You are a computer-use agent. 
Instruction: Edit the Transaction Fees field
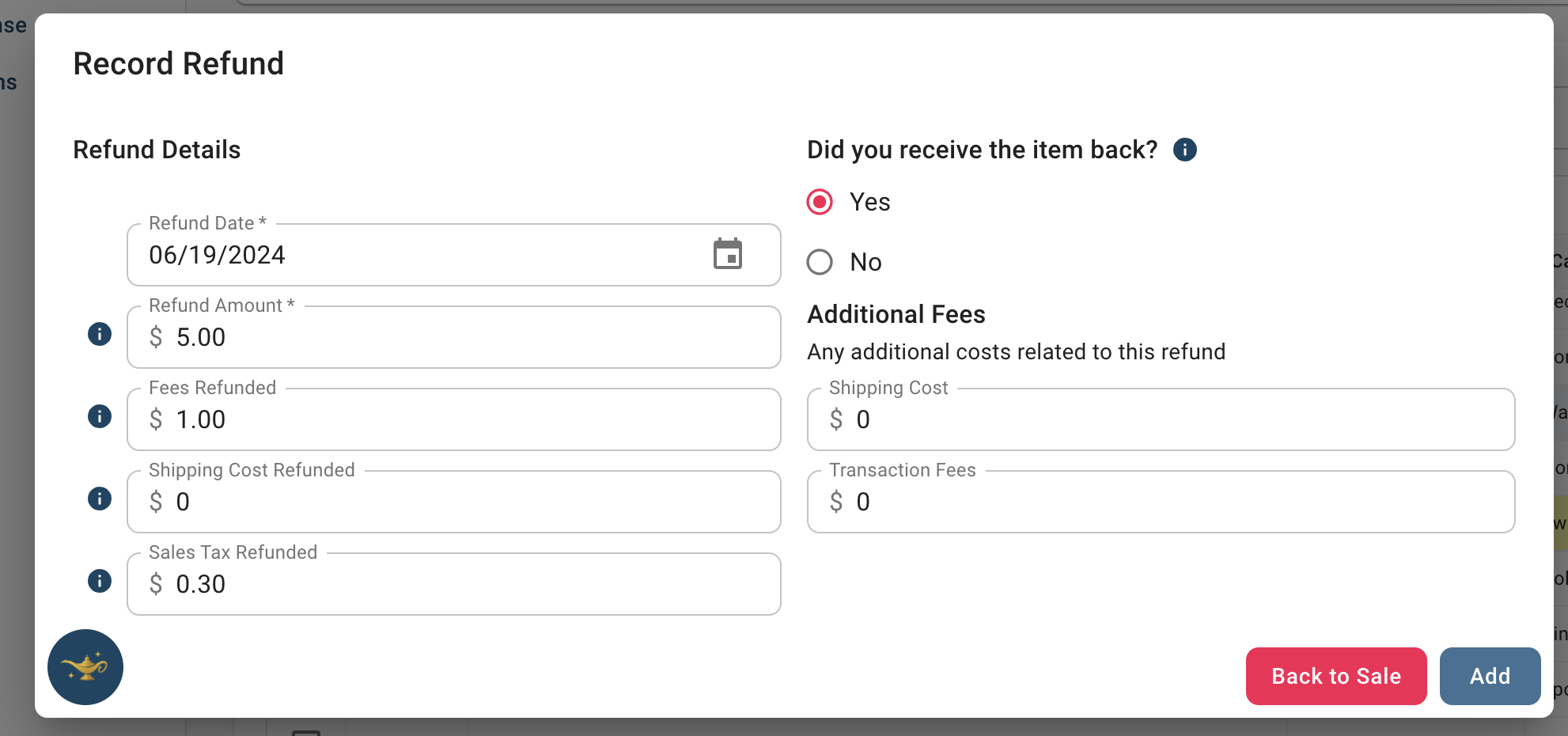coord(1161,502)
